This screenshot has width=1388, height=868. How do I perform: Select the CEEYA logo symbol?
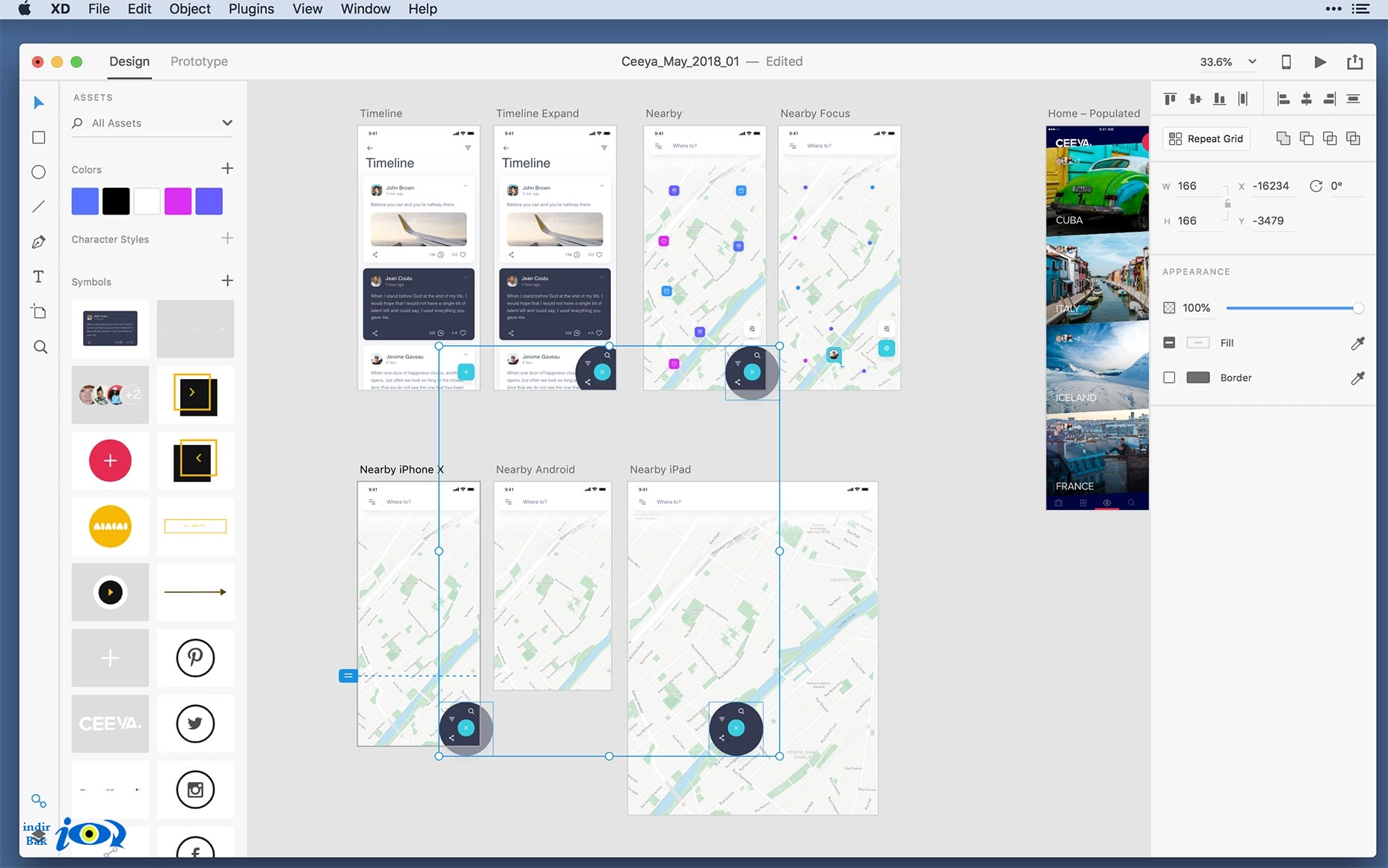110,724
